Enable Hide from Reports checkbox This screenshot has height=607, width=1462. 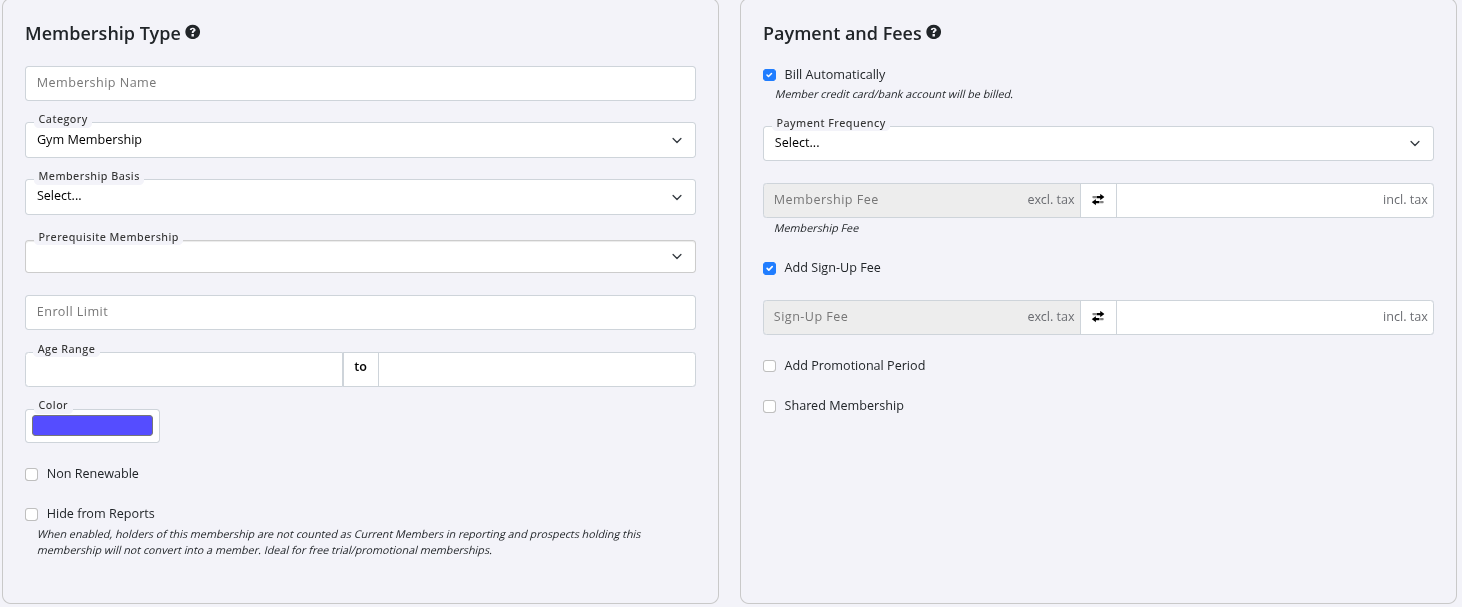32,514
